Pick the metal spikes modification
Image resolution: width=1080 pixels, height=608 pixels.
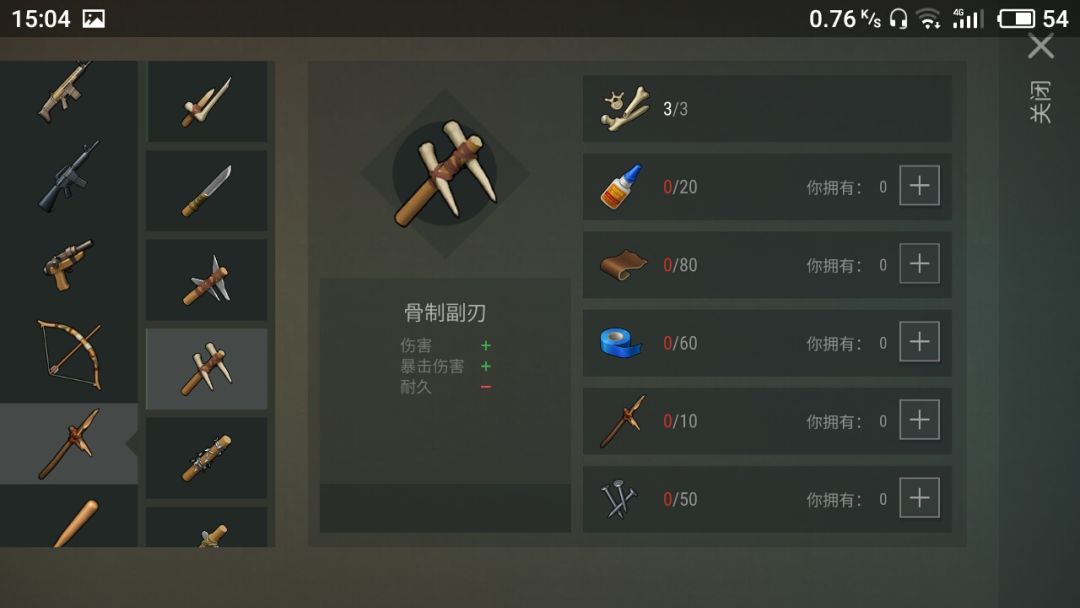pyautogui.click(x=207, y=280)
